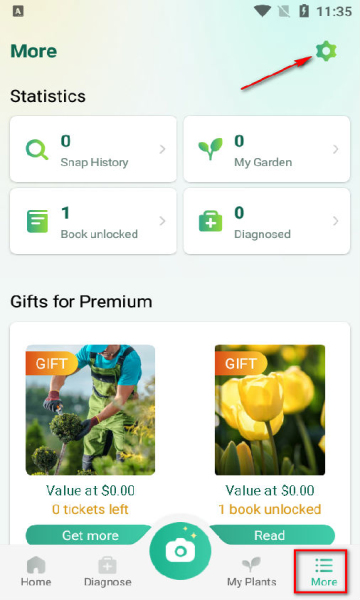Tap the Diagnosed medical kit icon

tap(210, 221)
